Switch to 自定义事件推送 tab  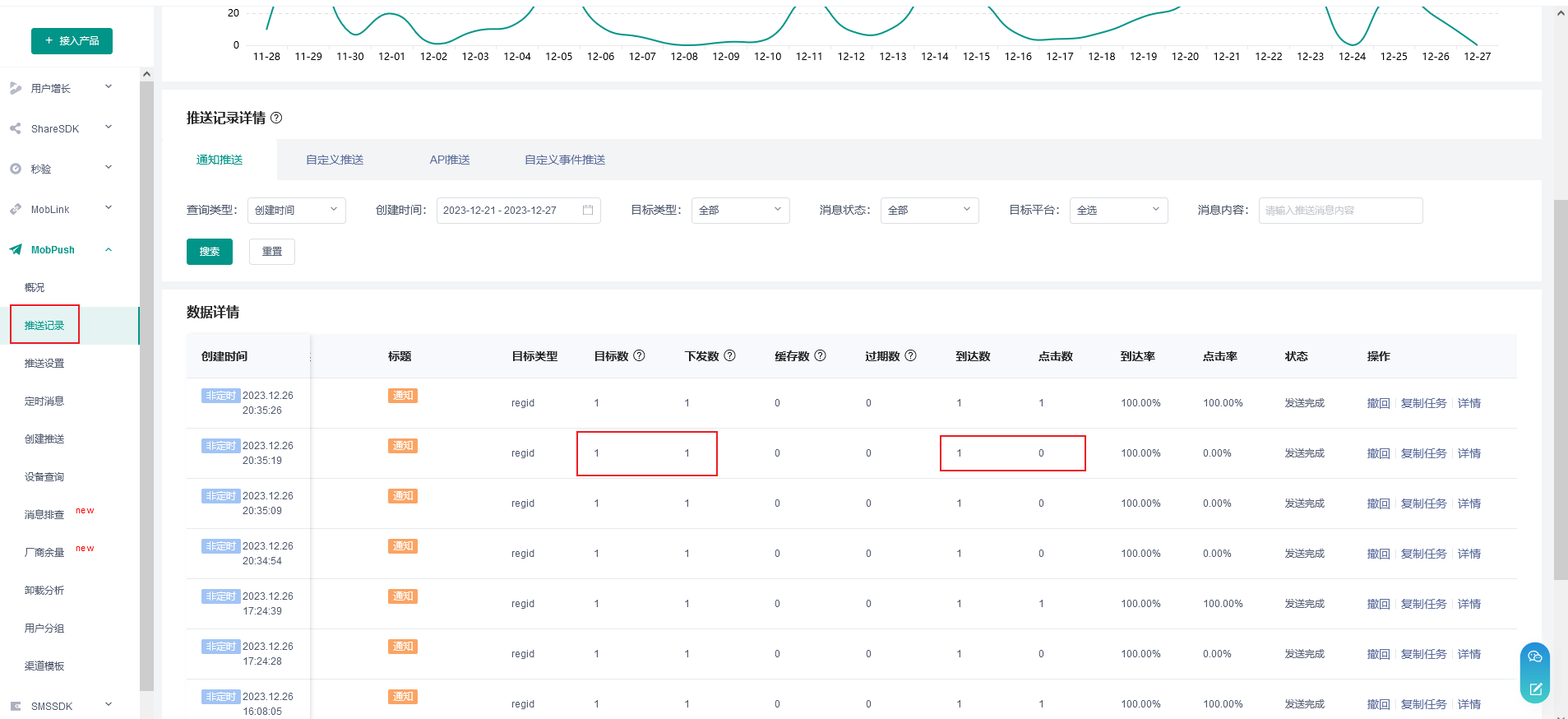tap(565, 160)
